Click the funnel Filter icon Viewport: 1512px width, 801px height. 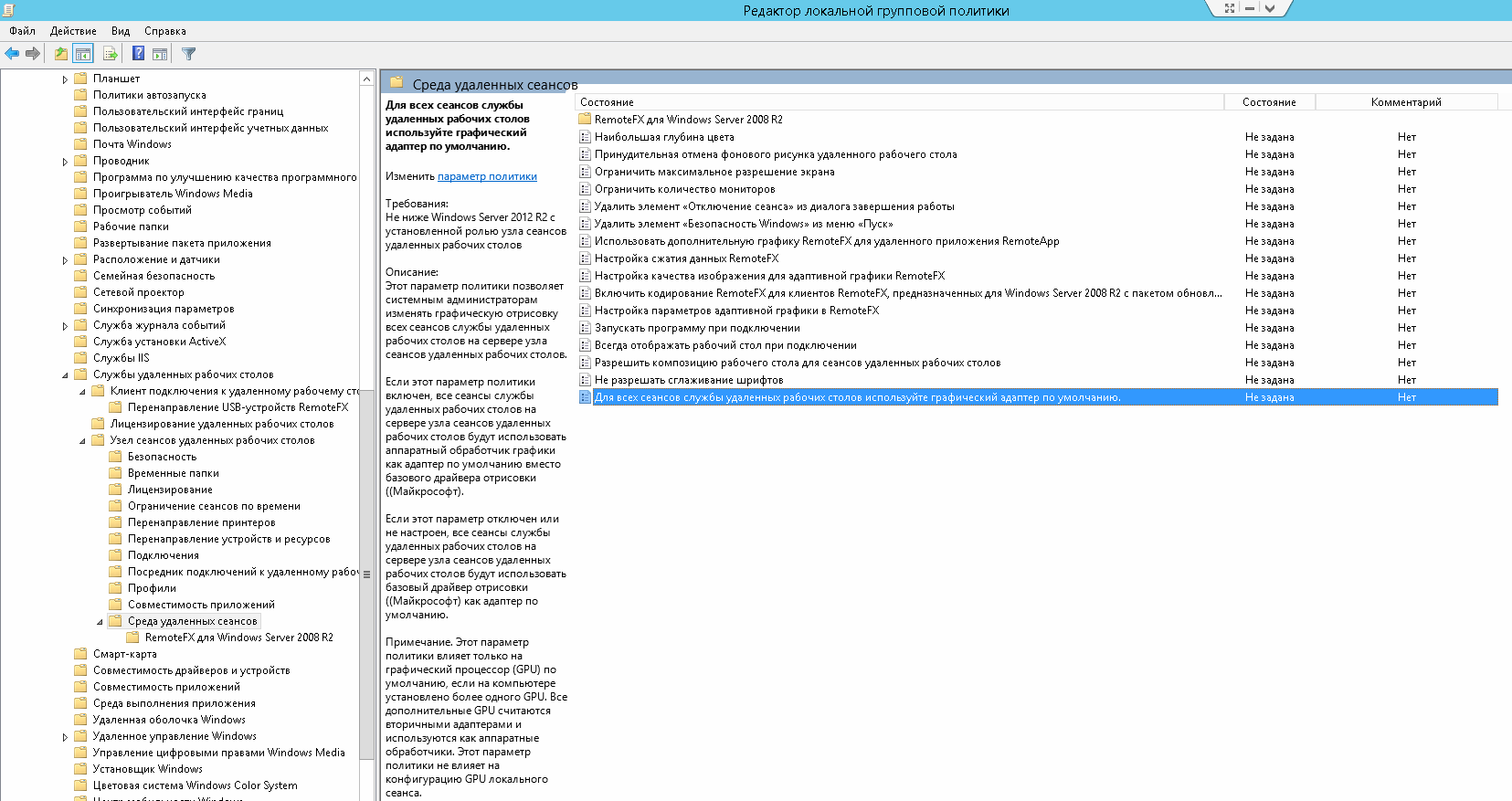(188, 54)
